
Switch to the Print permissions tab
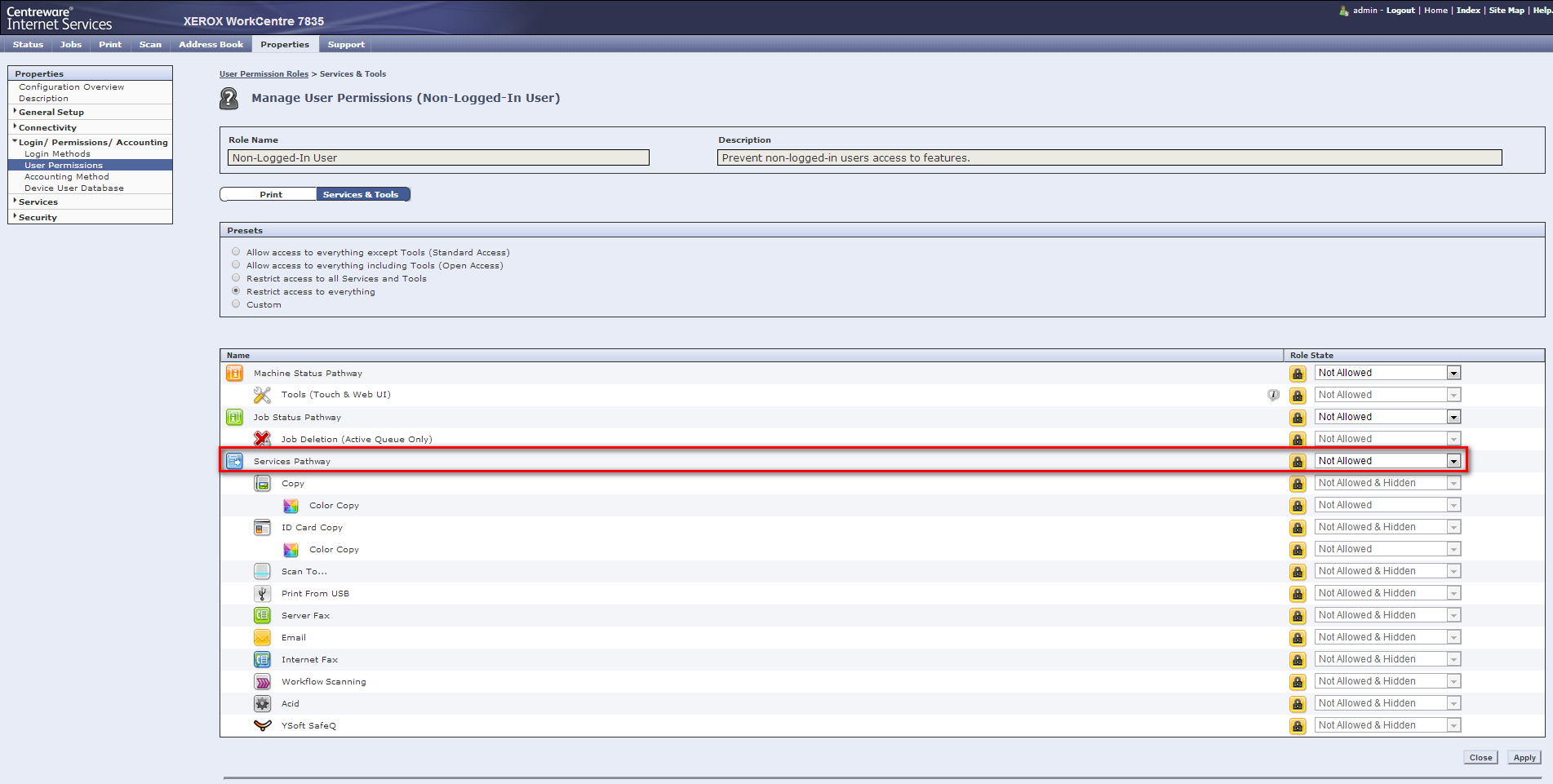[270, 194]
